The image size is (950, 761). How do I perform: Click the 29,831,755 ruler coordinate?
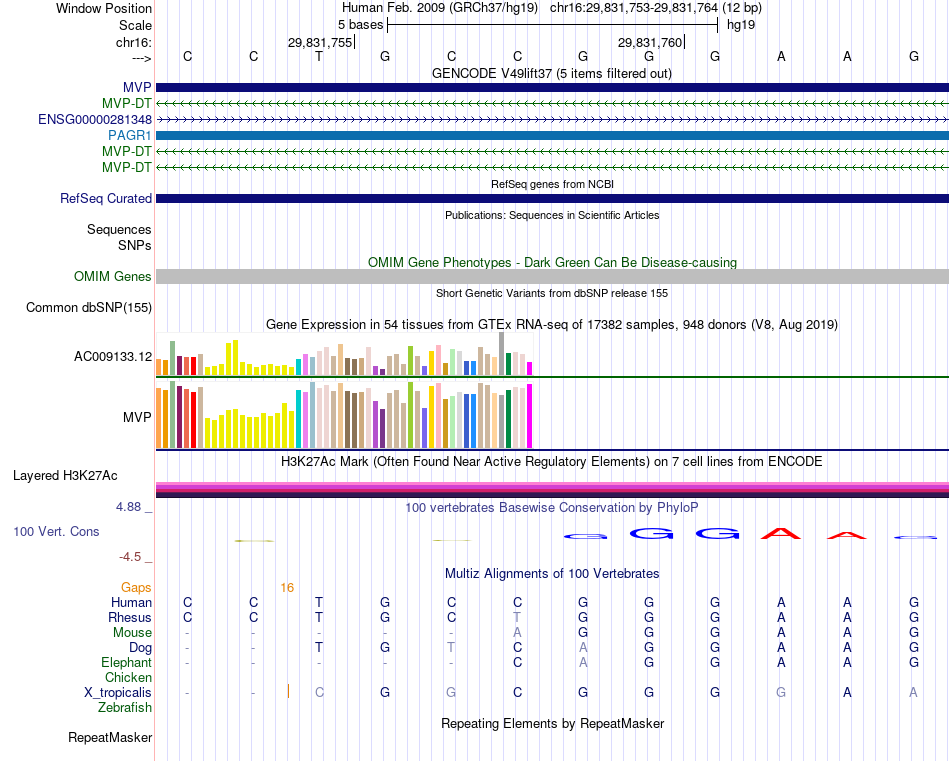320,42
